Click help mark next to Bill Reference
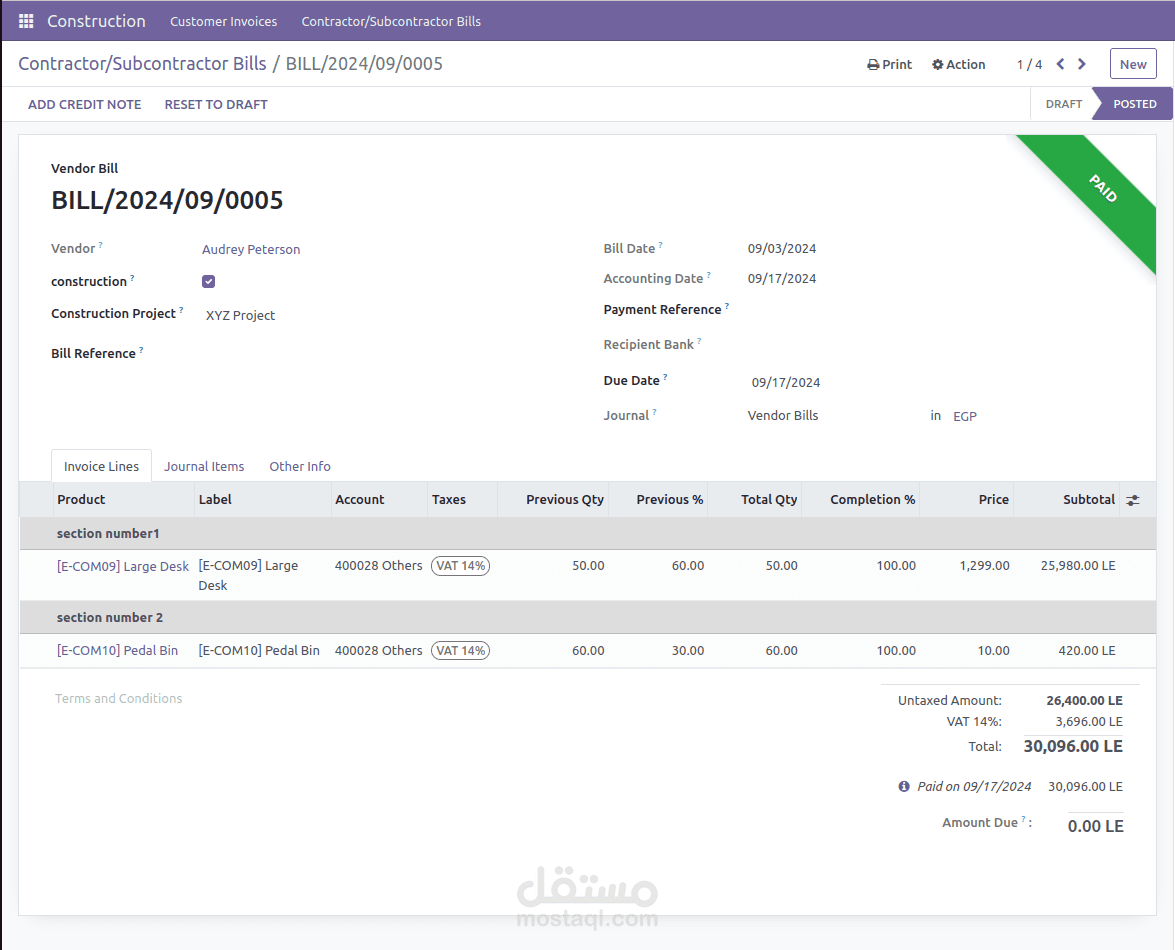1175x950 pixels. 141,349
